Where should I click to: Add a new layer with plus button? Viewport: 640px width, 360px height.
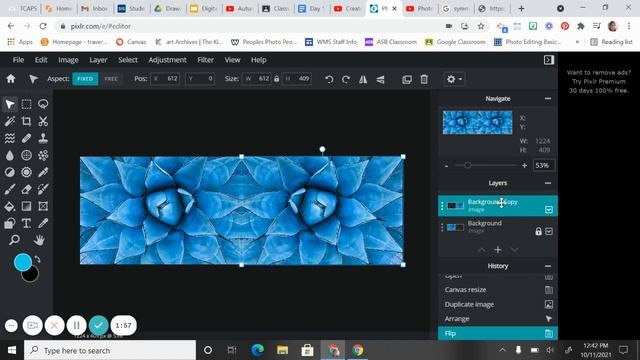(x=498, y=250)
